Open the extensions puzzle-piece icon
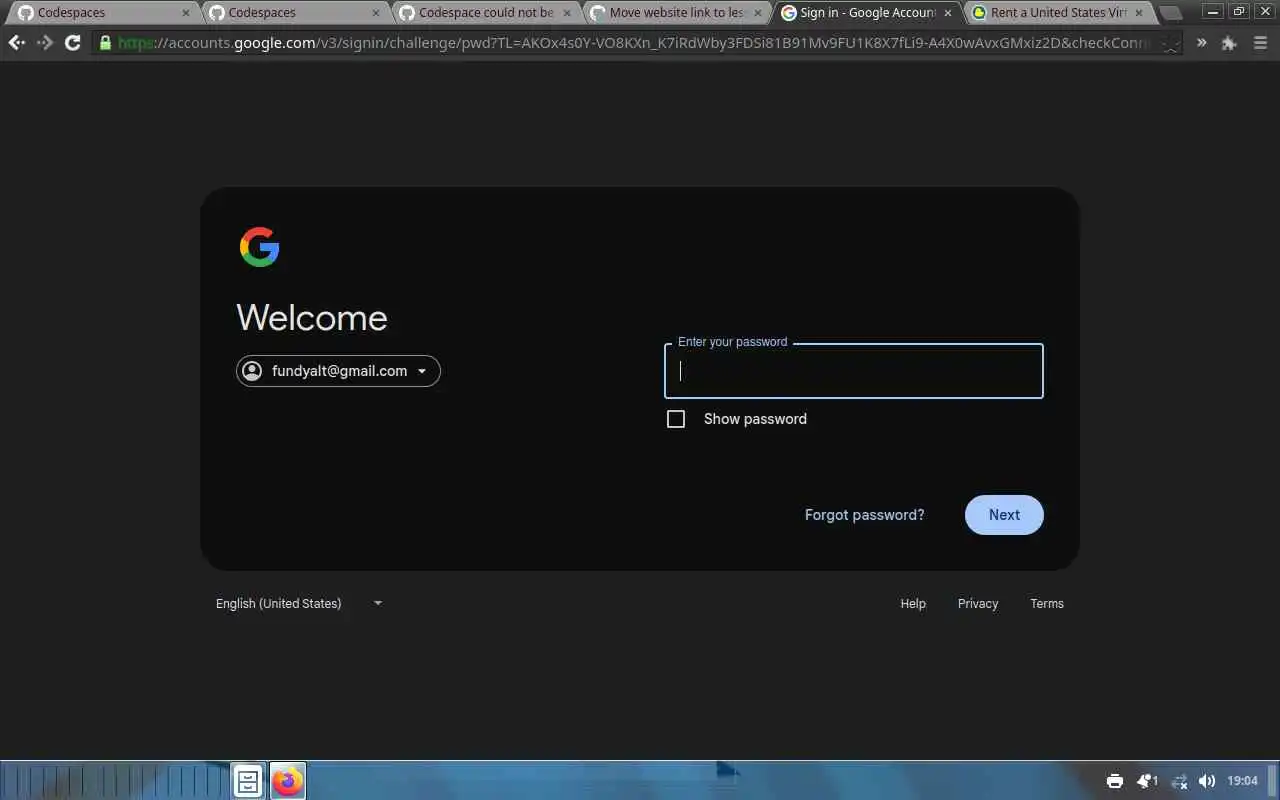The height and width of the screenshot is (800, 1280). (1230, 43)
